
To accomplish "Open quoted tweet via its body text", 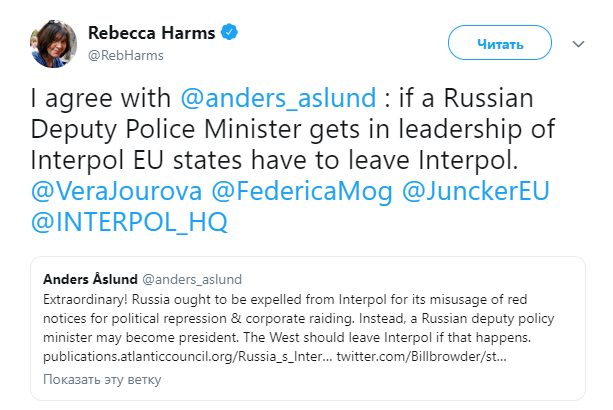I will (x=300, y=316).
